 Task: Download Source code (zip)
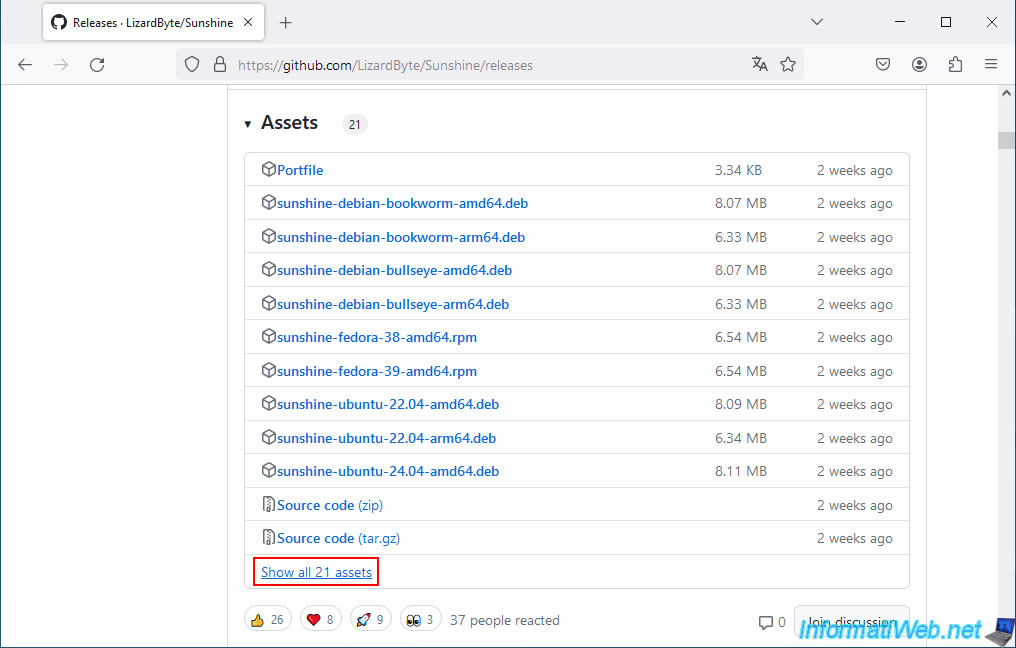tap(329, 505)
